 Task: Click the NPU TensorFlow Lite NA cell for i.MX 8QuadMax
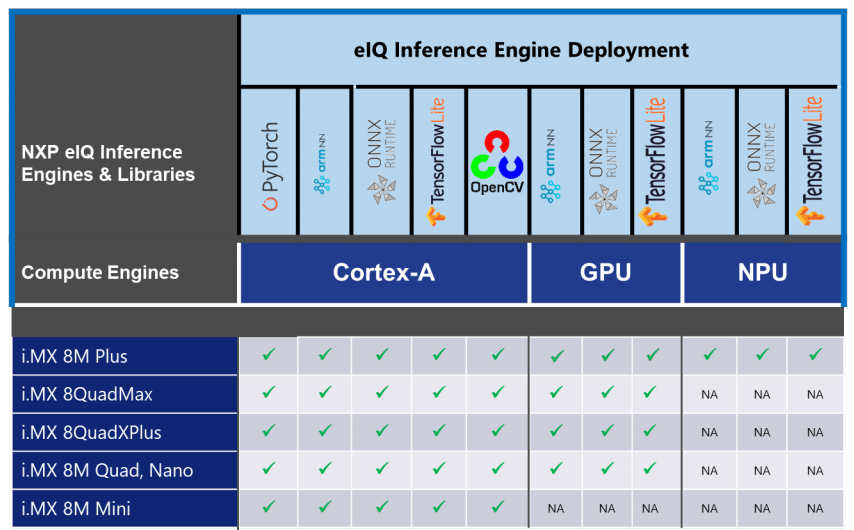(815, 394)
